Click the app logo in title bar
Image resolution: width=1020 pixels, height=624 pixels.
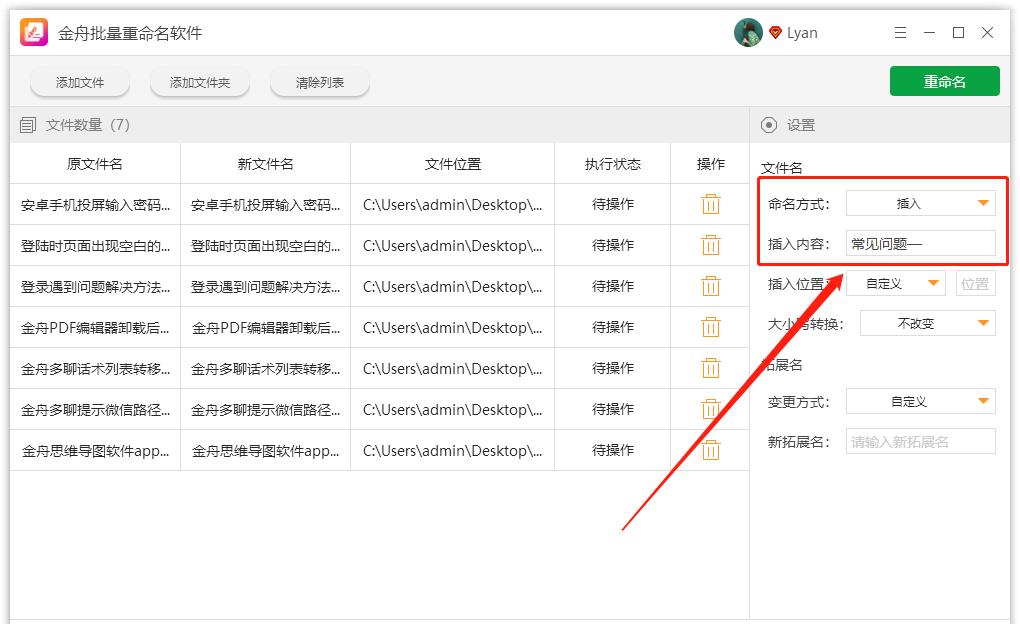tap(35, 33)
